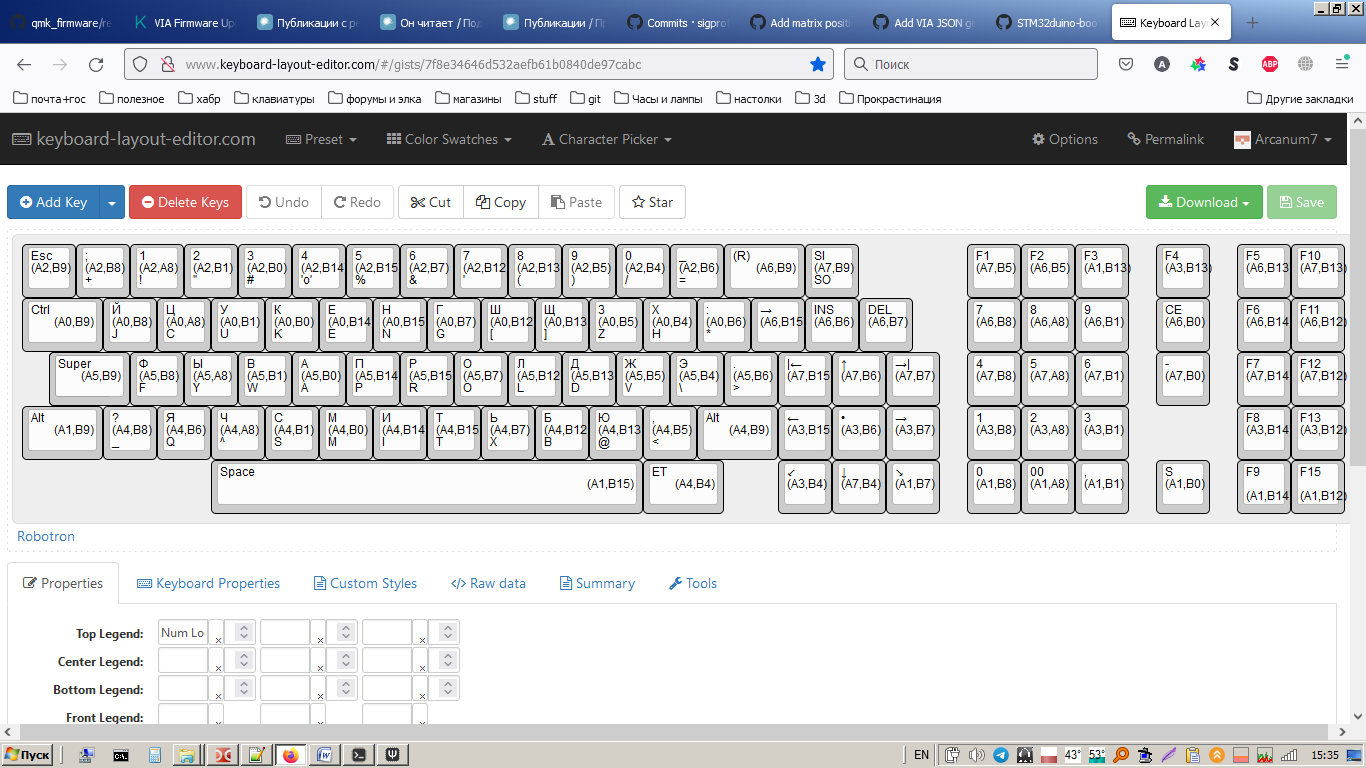This screenshot has width=1366, height=768.
Task: Open the Custom Styles tab
Action: (x=365, y=583)
